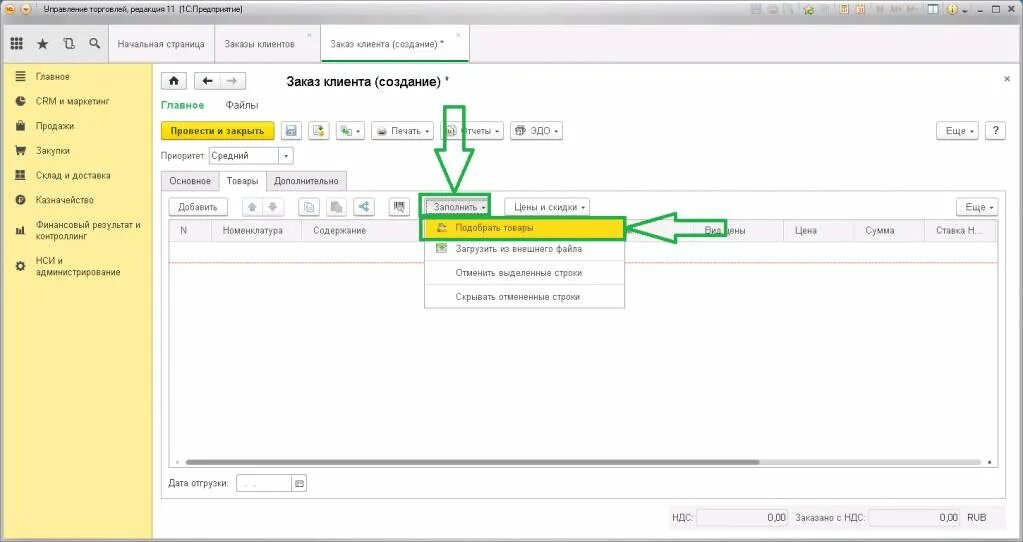
Task: Select the Основное tab
Action: 190,181
